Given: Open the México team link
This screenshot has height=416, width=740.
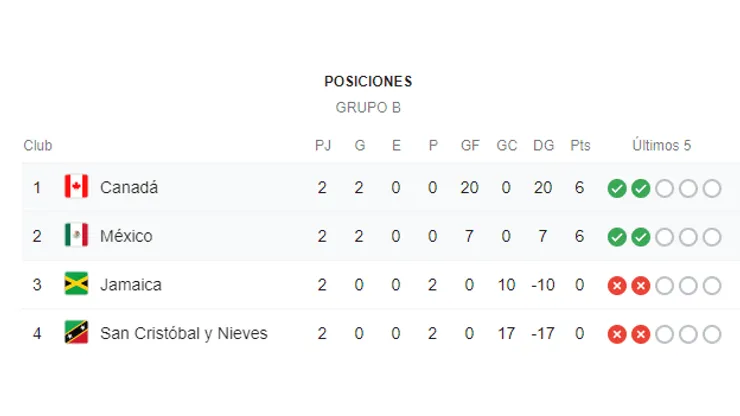Looking at the screenshot, I should [x=126, y=236].
